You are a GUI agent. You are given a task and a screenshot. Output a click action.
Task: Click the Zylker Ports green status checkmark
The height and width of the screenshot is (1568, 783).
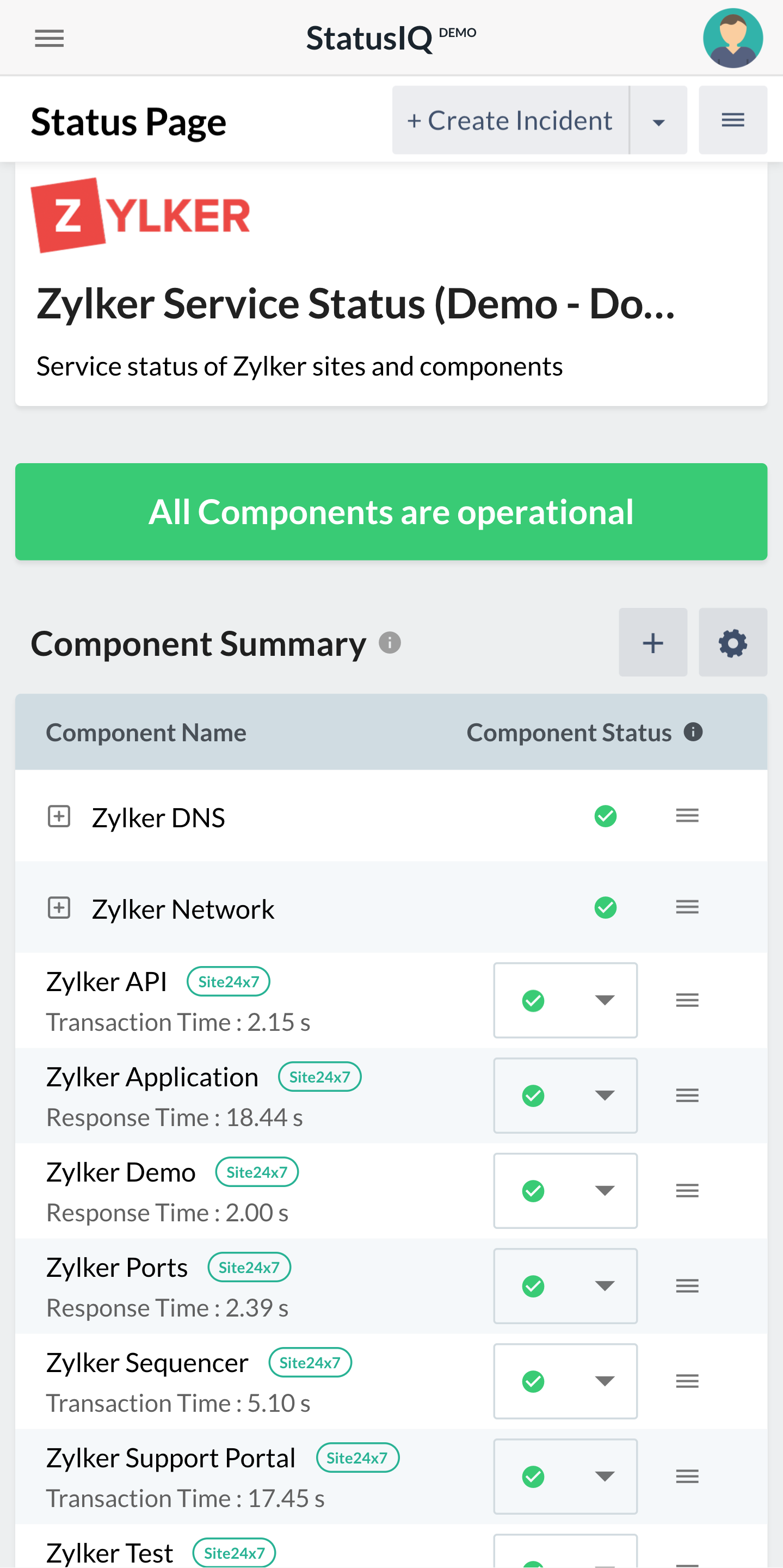tap(533, 1286)
